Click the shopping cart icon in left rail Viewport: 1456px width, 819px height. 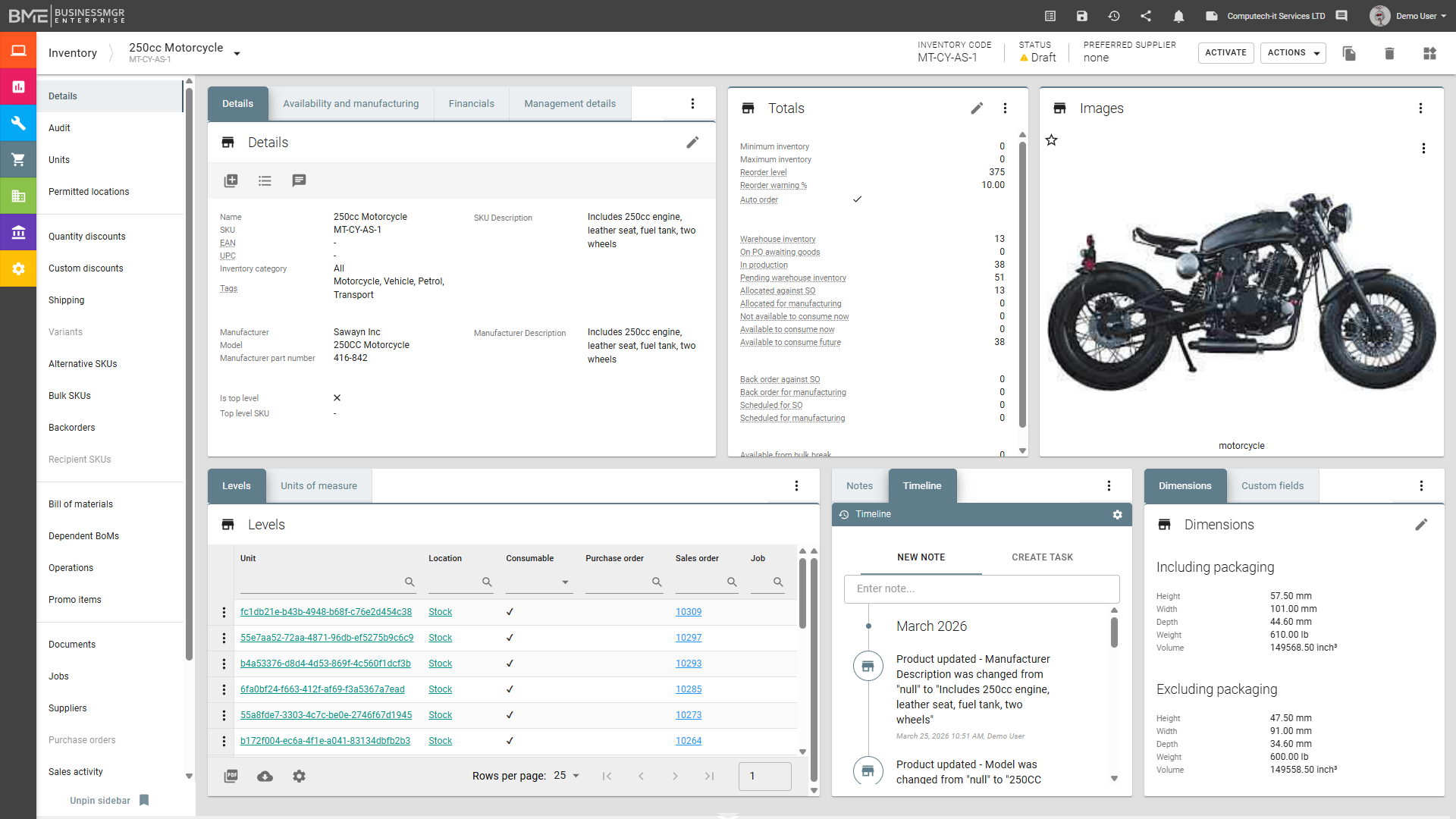coord(18,160)
